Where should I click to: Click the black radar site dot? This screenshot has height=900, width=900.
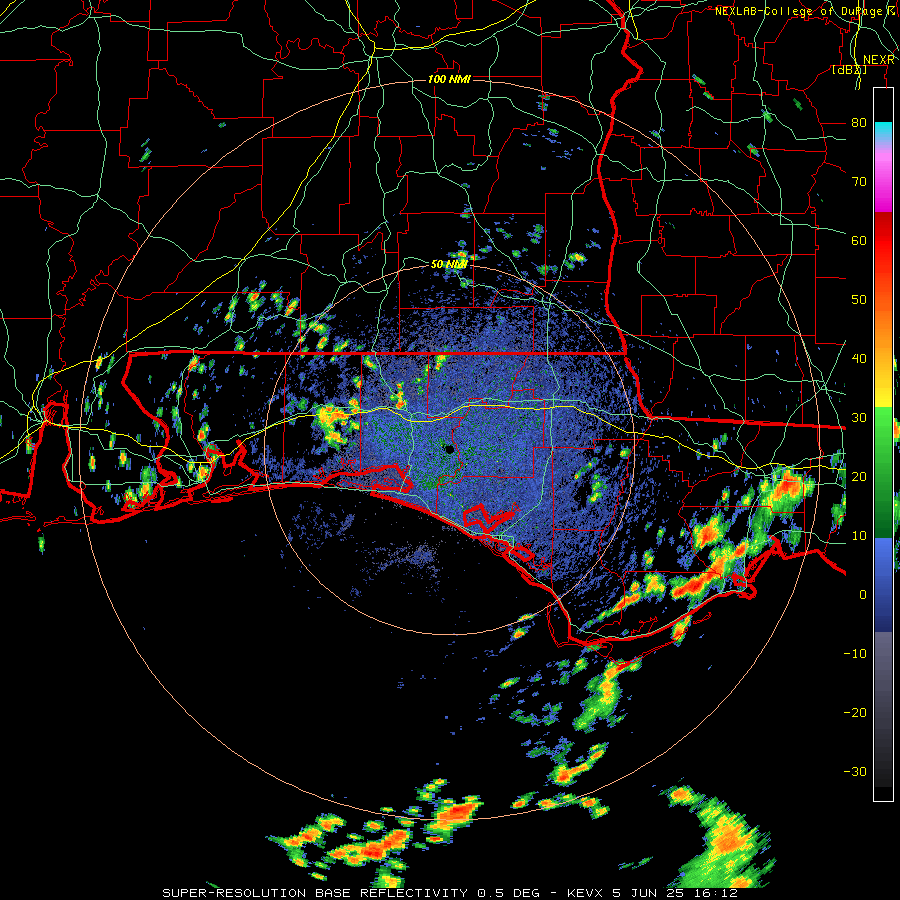coord(449,449)
